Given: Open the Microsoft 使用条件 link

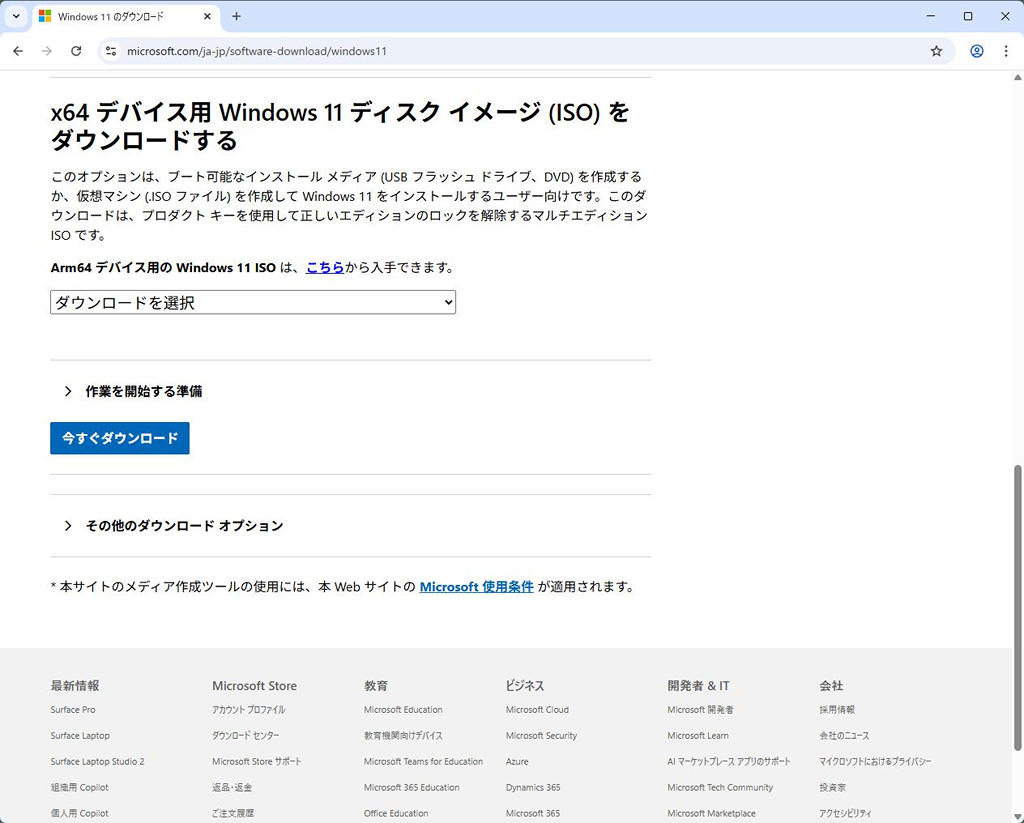Looking at the screenshot, I should [x=476, y=587].
